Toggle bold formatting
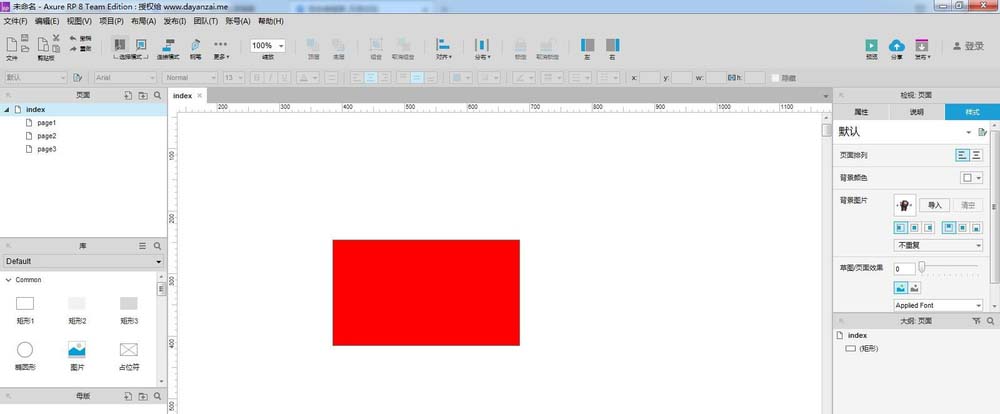This screenshot has height=414, width=1000. (256, 78)
